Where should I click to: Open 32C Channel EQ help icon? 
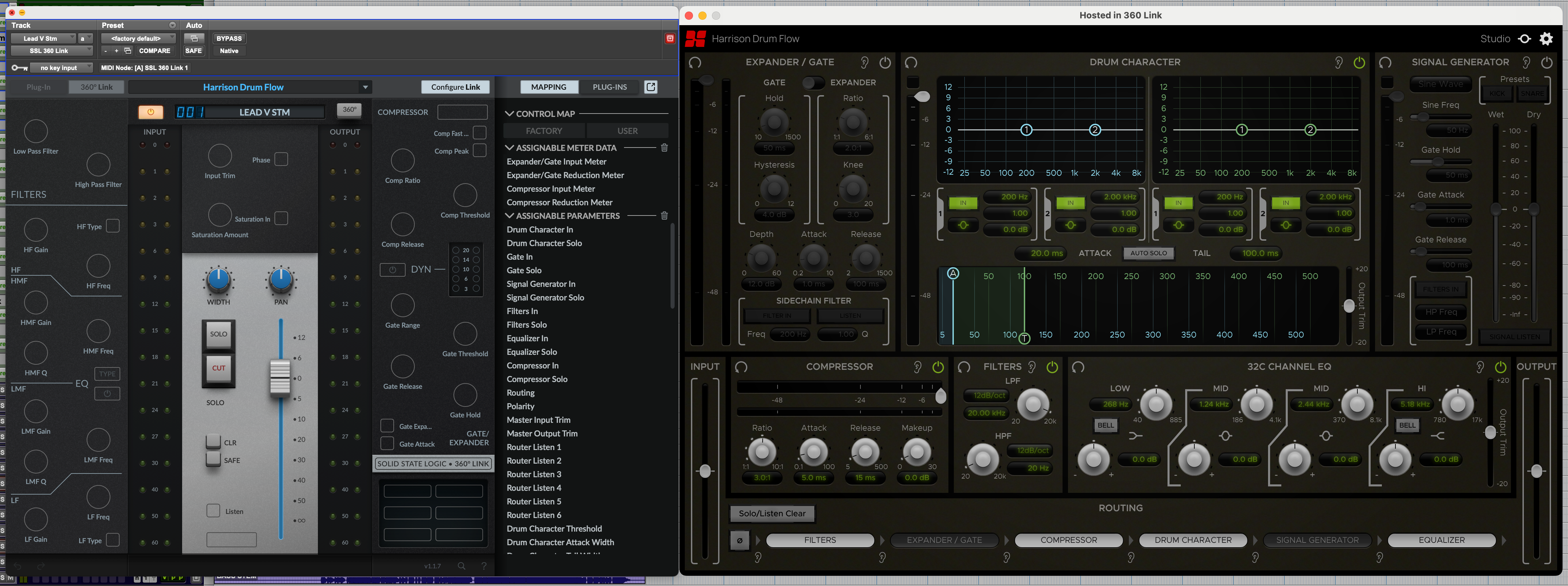coord(1480,367)
